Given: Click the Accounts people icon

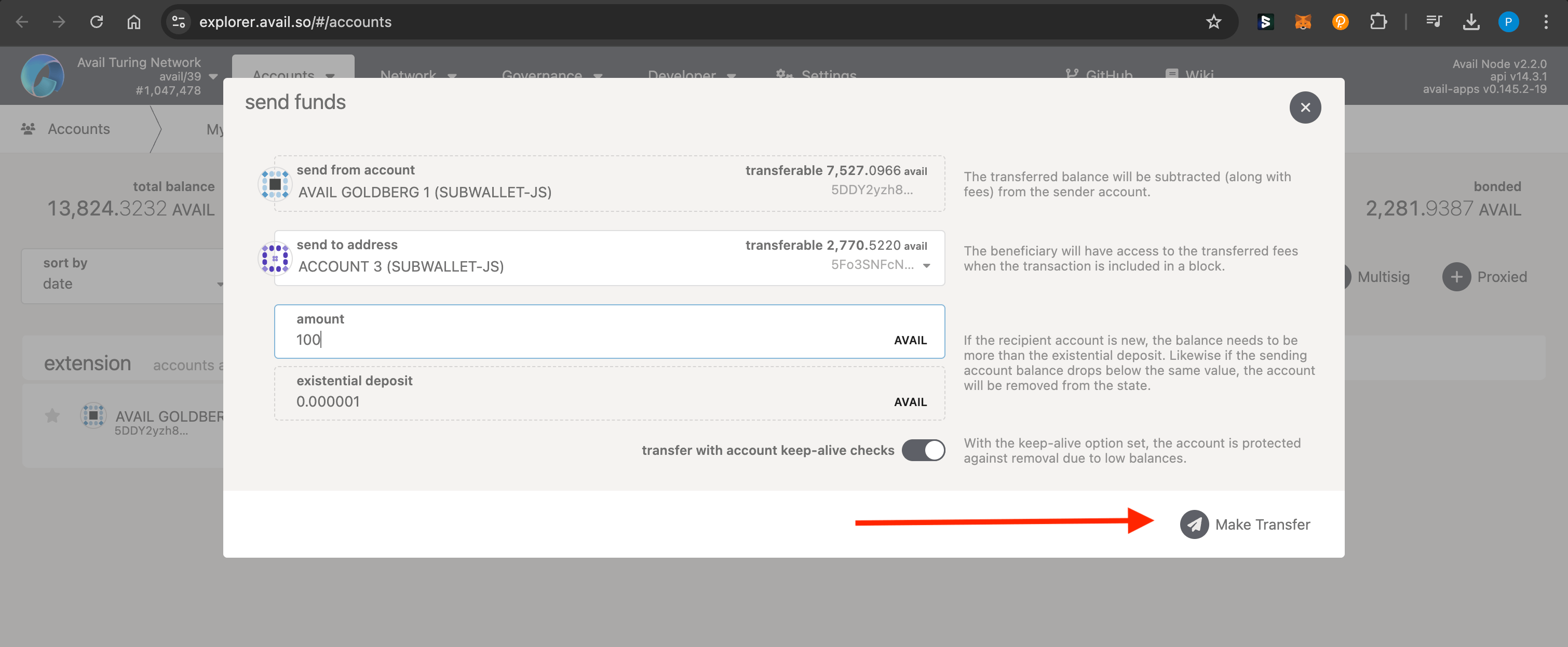Looking at the screenshot, I should click(28, 128).
